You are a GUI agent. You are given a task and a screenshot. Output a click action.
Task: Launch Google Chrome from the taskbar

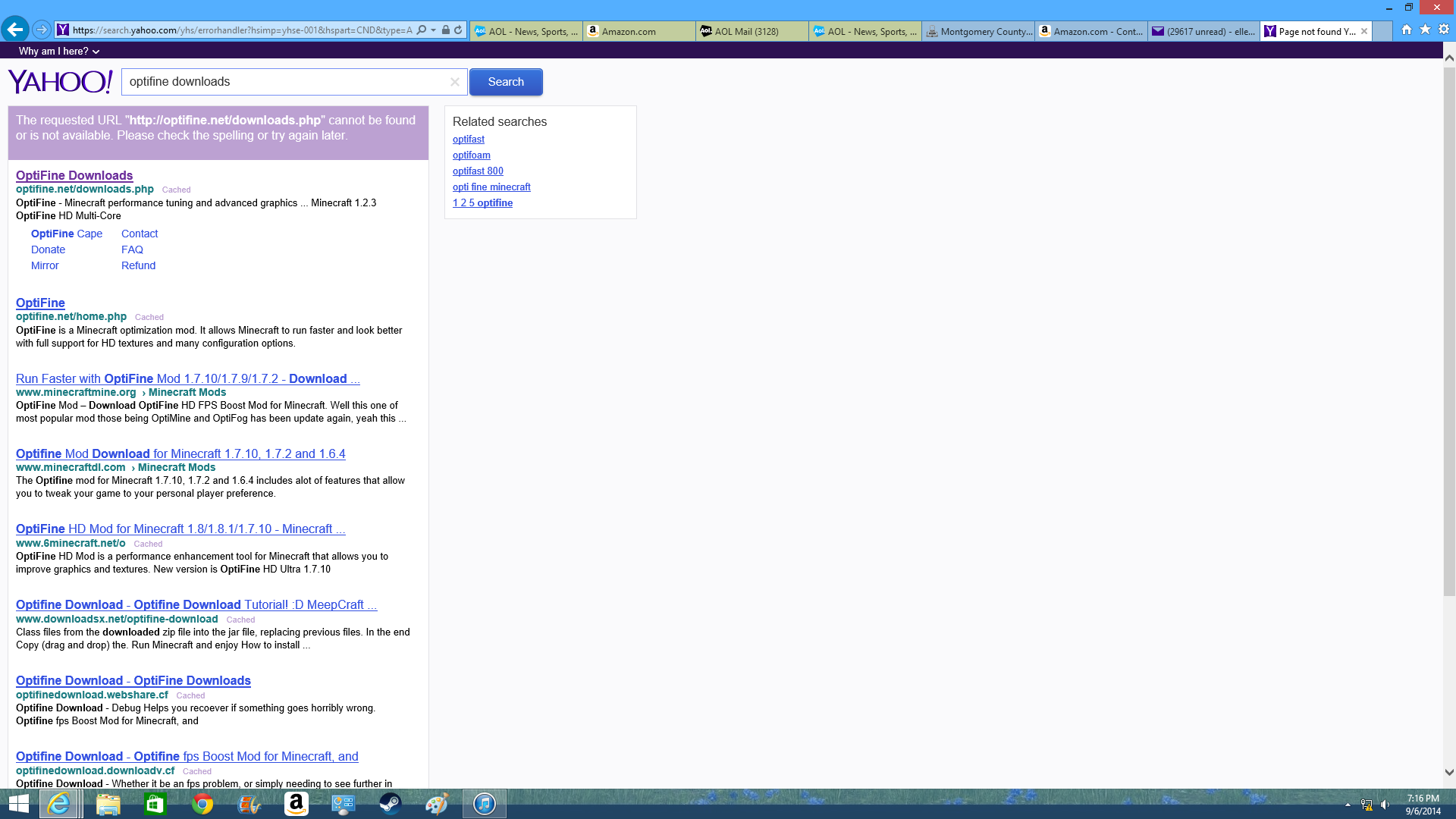[x=202, y=804]
